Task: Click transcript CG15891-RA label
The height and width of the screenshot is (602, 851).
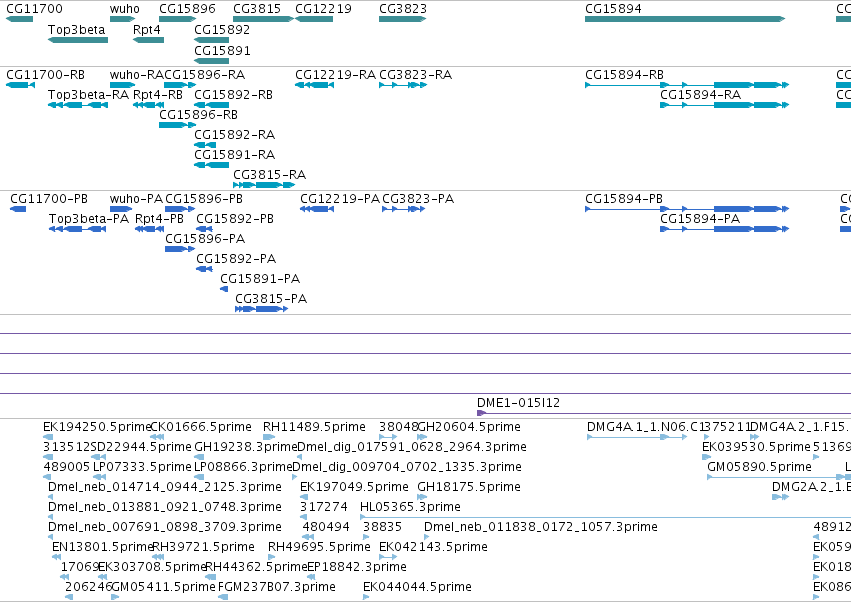Action: (234, 155)
